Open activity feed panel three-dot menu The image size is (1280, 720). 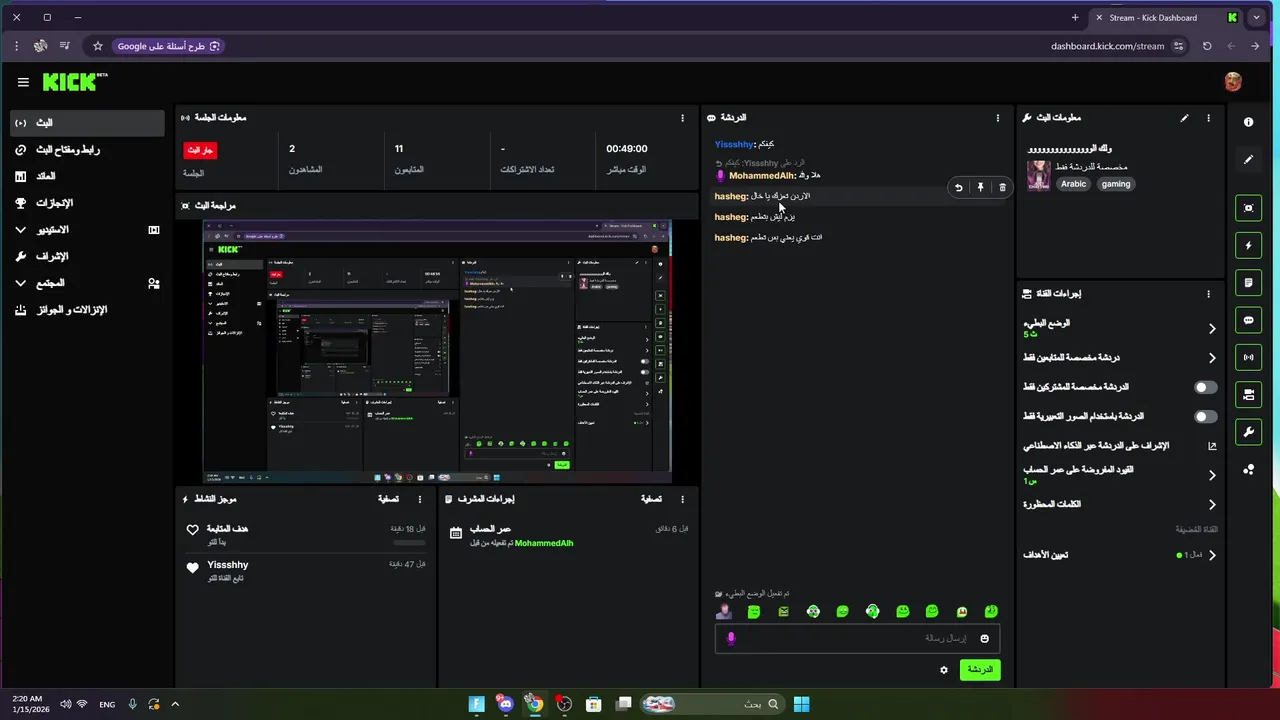pos(420,499)
